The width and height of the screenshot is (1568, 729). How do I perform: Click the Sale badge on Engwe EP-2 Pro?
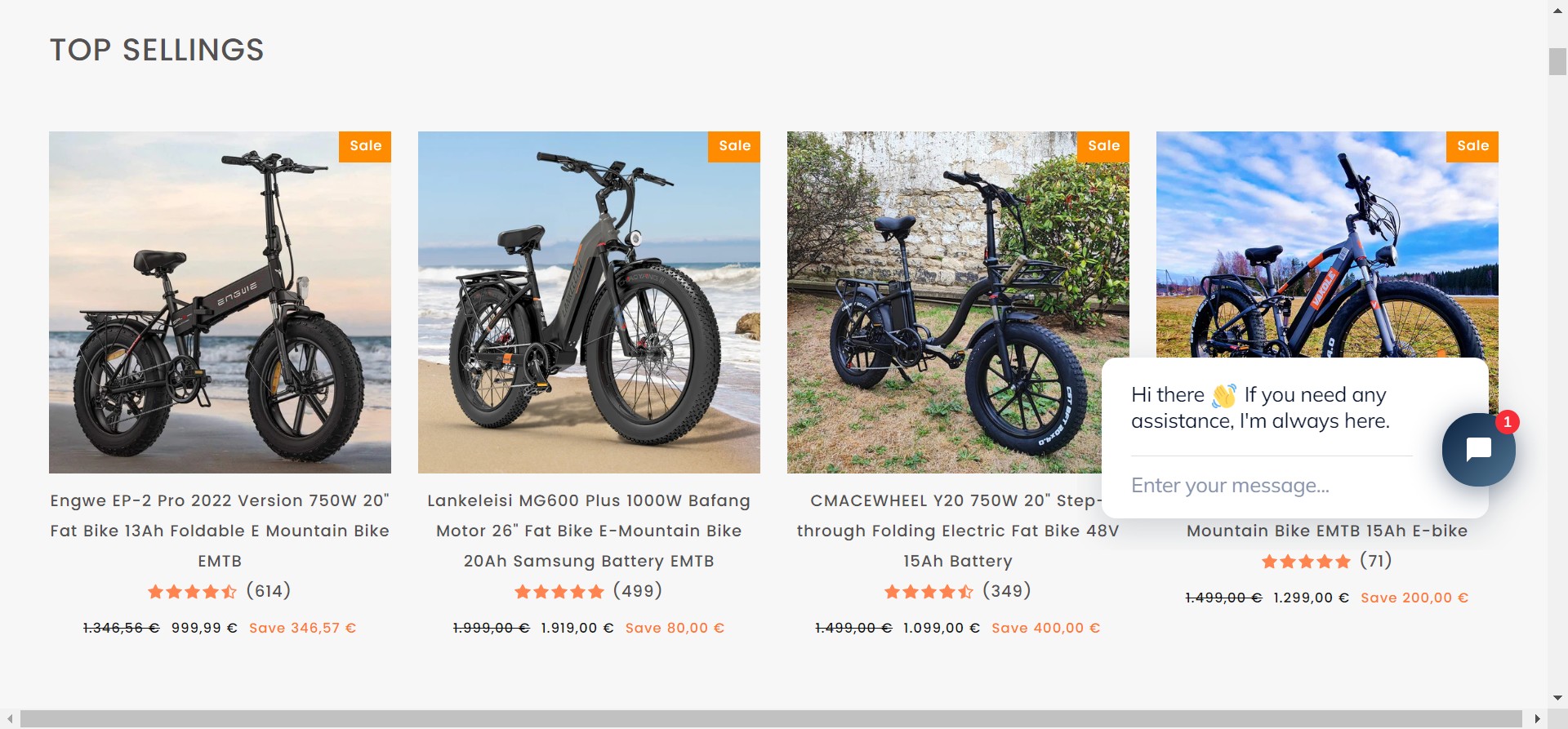[x=365, y=146]
